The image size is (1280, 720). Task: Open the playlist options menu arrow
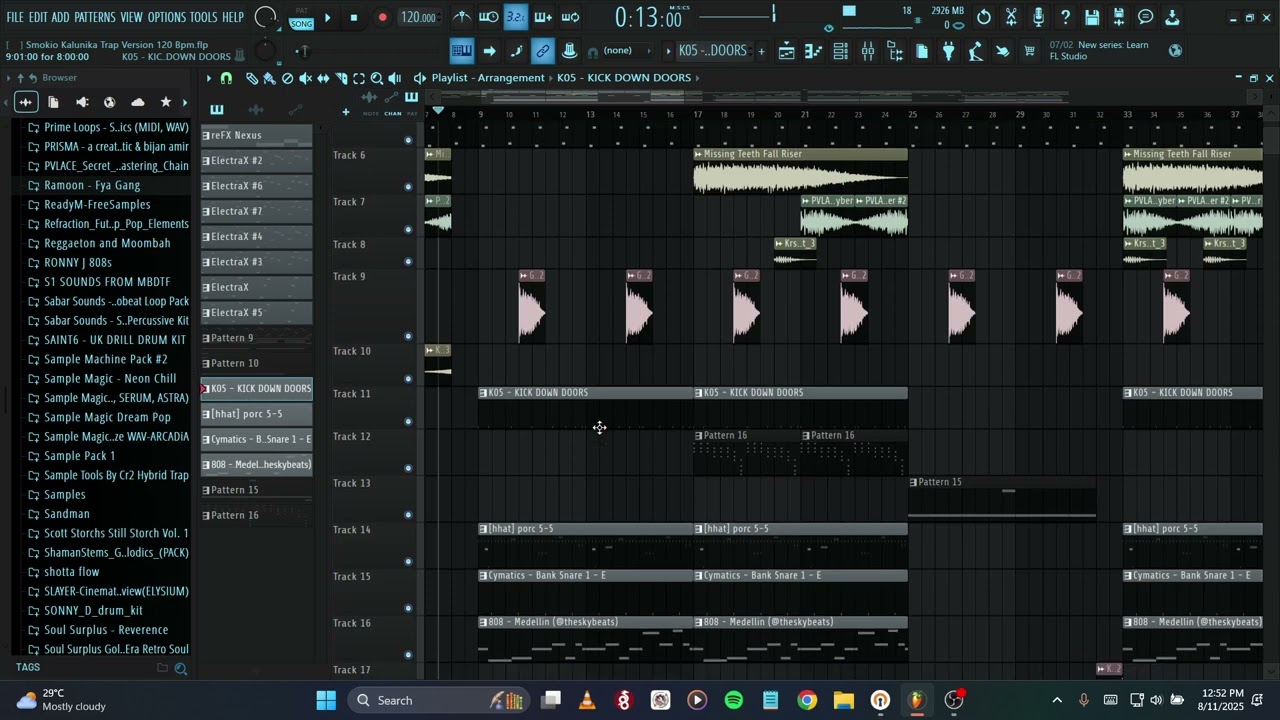click(209, 78)
